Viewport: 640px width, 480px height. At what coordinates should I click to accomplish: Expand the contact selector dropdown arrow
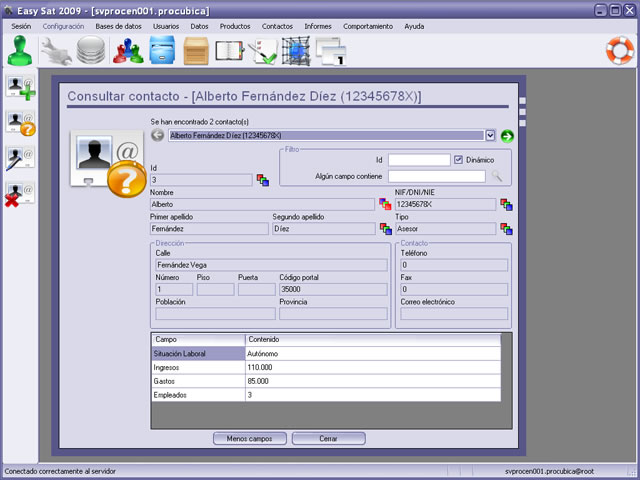[x=490, y=136]
